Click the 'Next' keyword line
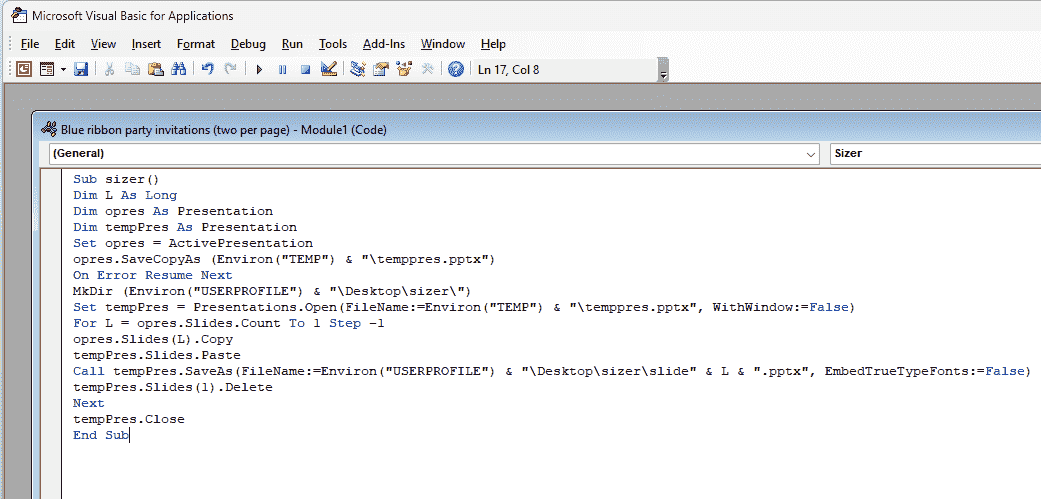Screen dimensions: 1041x499 click(x=88, y=403)
